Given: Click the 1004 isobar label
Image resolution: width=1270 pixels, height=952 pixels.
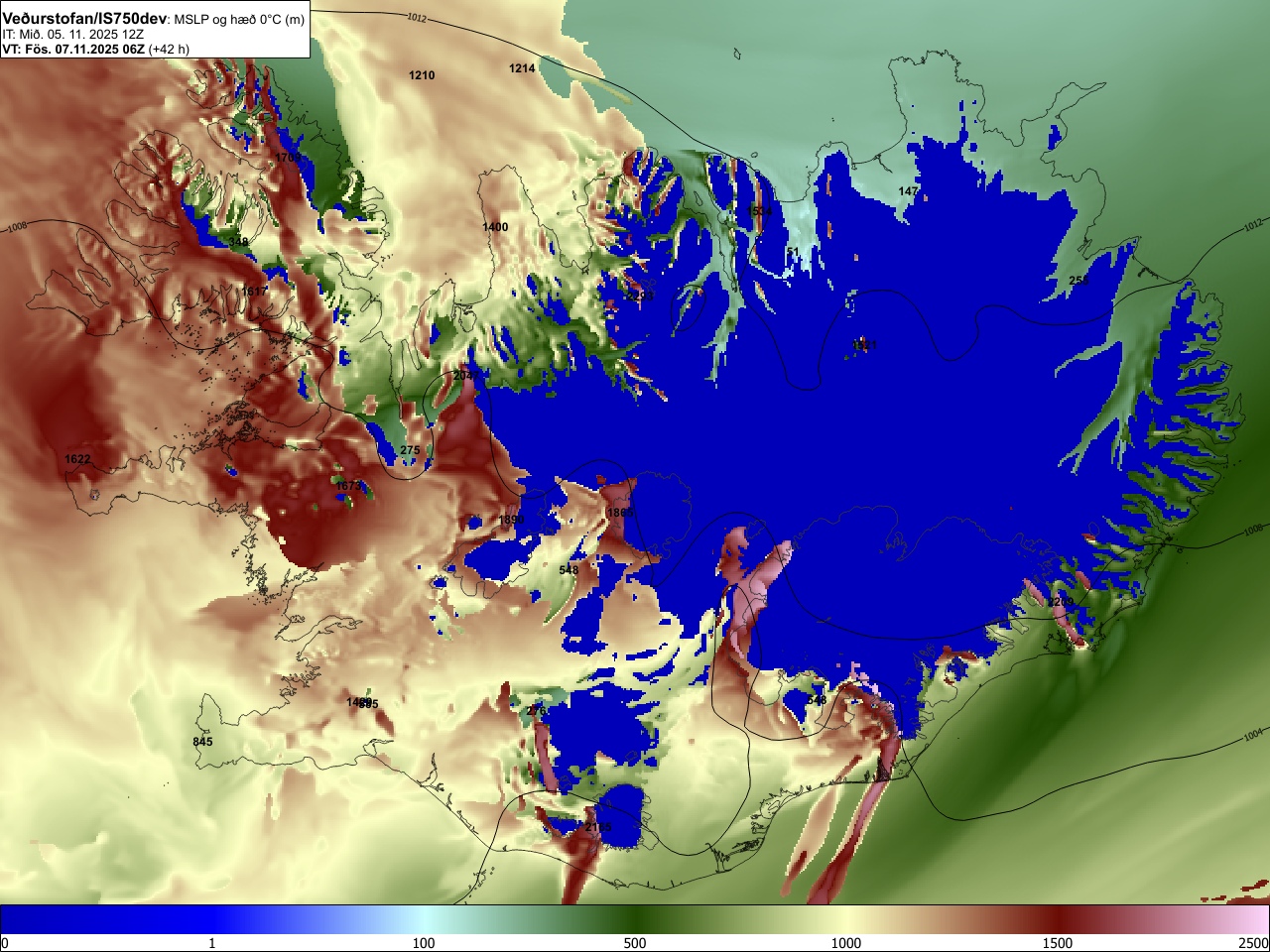Looking at the screenshot, I should point(1253,735).
